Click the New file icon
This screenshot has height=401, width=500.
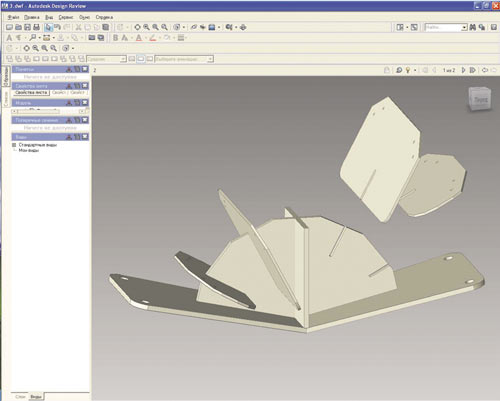pos(10,27)
